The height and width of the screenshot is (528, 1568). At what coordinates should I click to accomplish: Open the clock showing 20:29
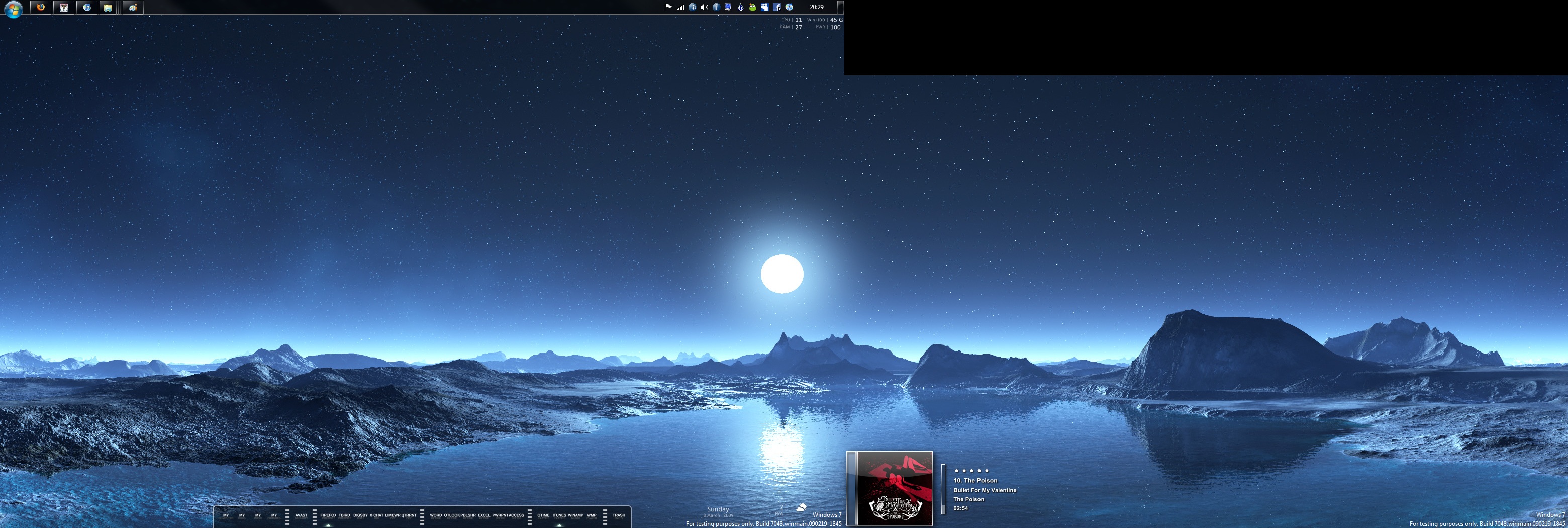tap(816, 8)
